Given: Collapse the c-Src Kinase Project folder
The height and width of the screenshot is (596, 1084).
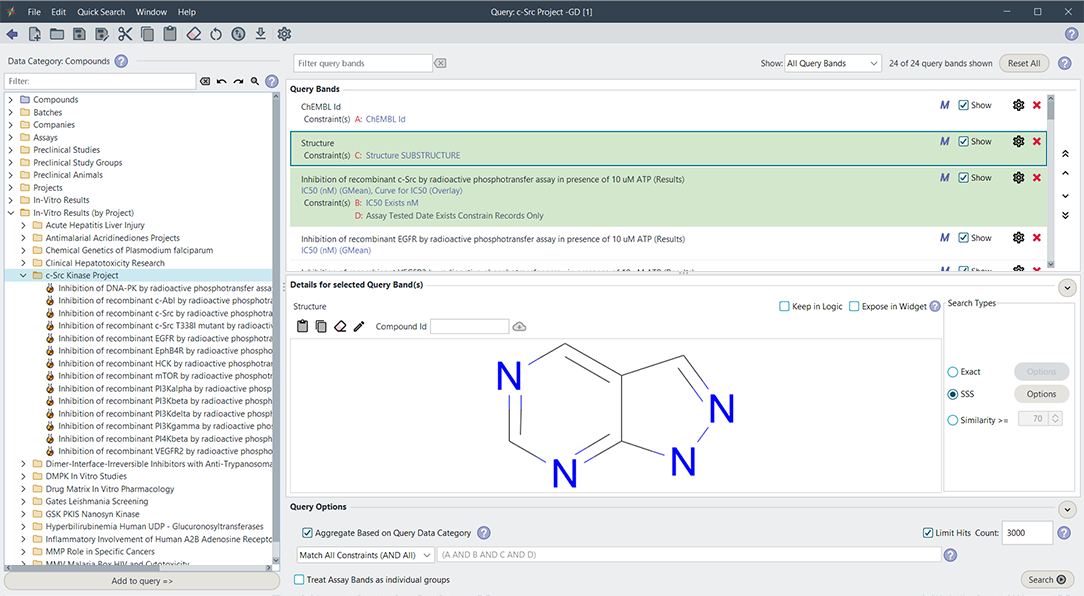Looking at the screenshot, I should point(24,275).
